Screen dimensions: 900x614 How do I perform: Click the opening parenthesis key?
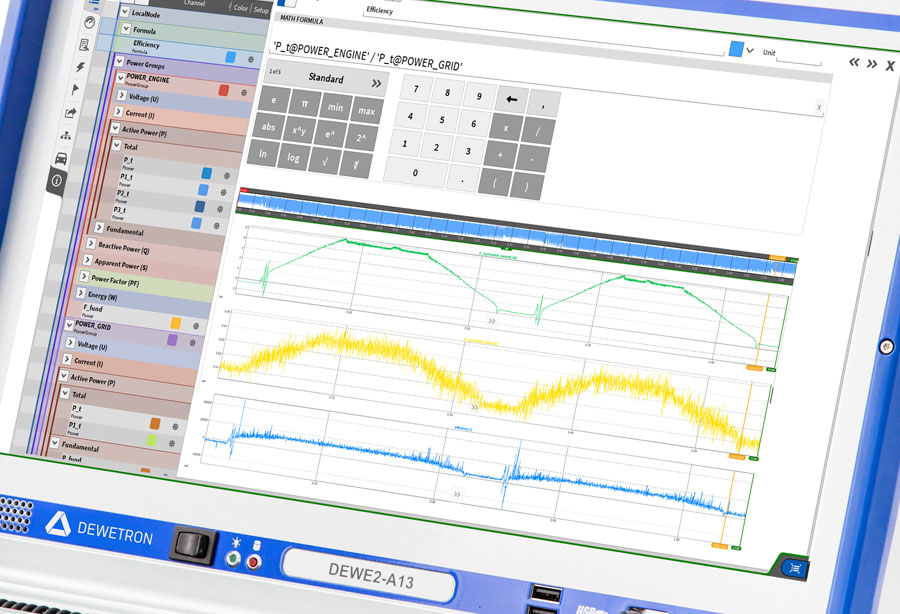click(495, 183)
